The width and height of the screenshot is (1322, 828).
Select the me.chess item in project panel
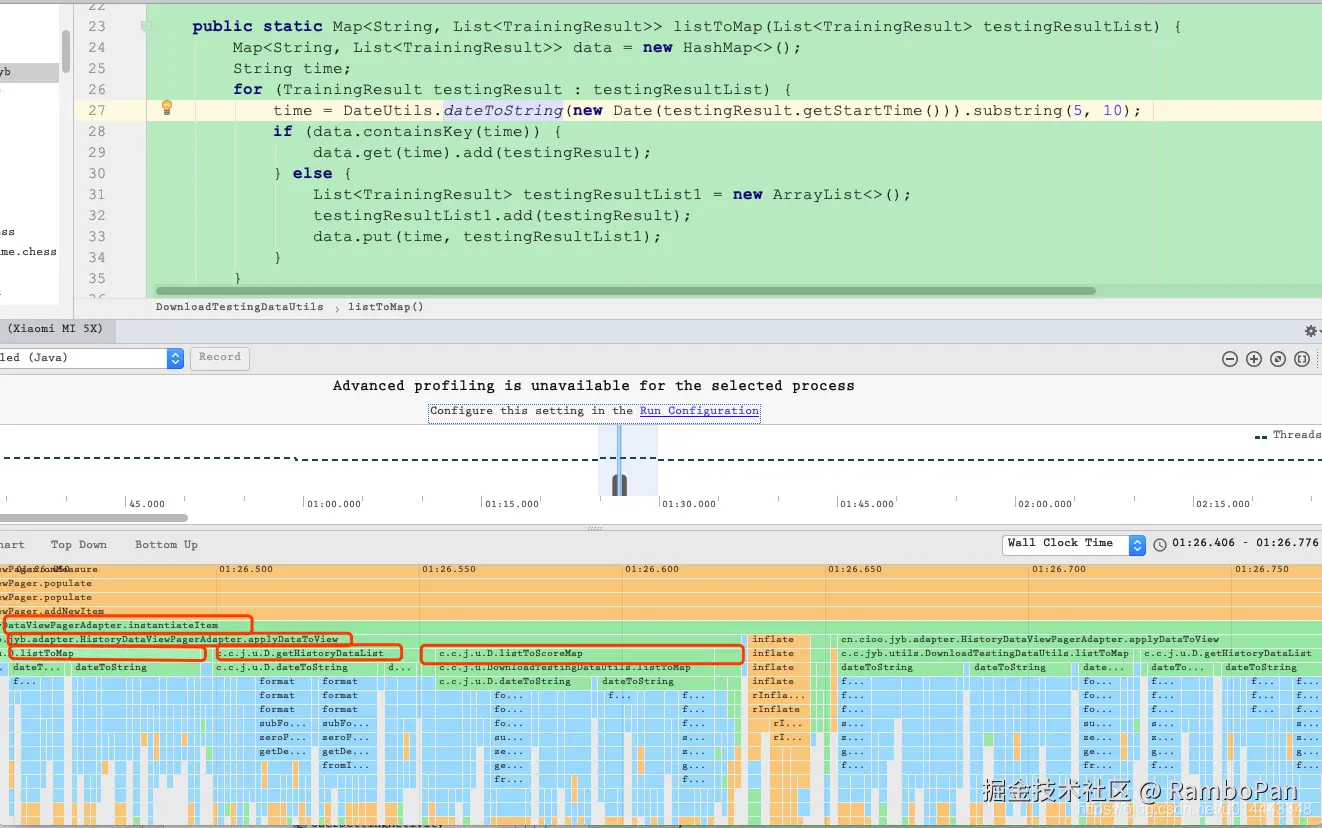29,252
